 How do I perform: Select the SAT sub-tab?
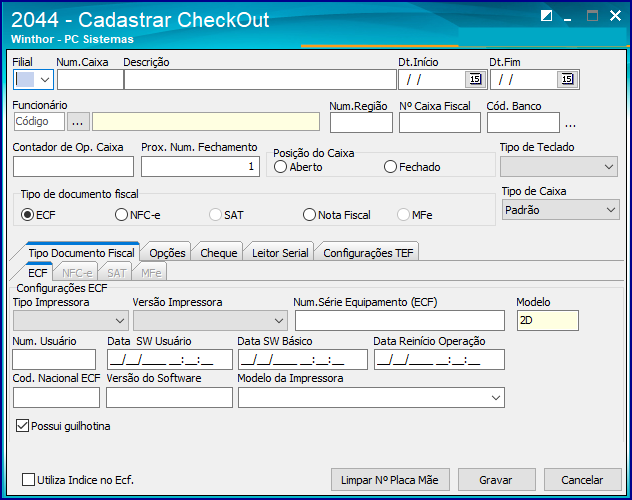click(116, 273)
